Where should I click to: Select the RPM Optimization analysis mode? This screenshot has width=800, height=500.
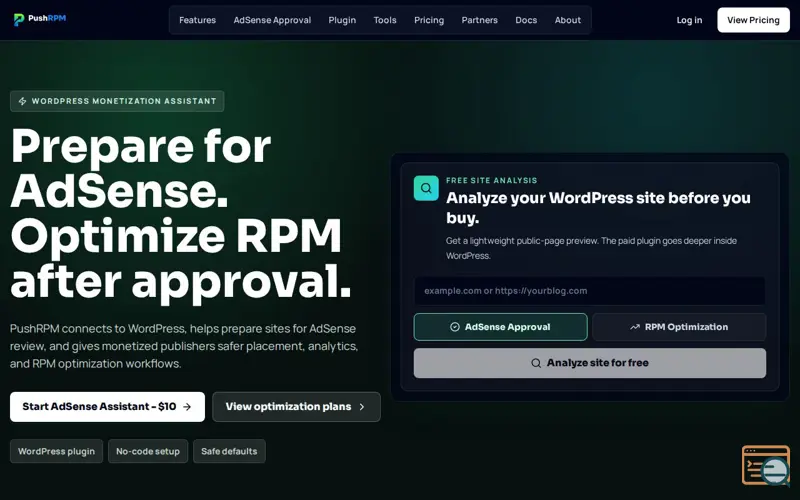pyautogui.click(x=679, y=327)
